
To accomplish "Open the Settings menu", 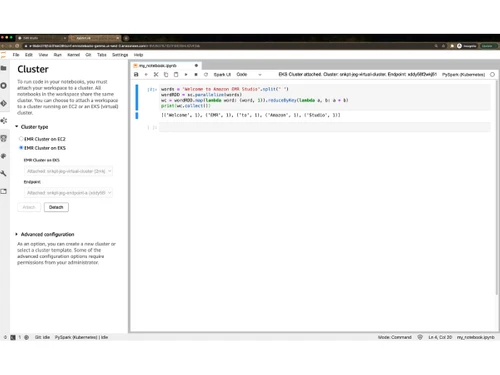I will click(x=120, y=55).
